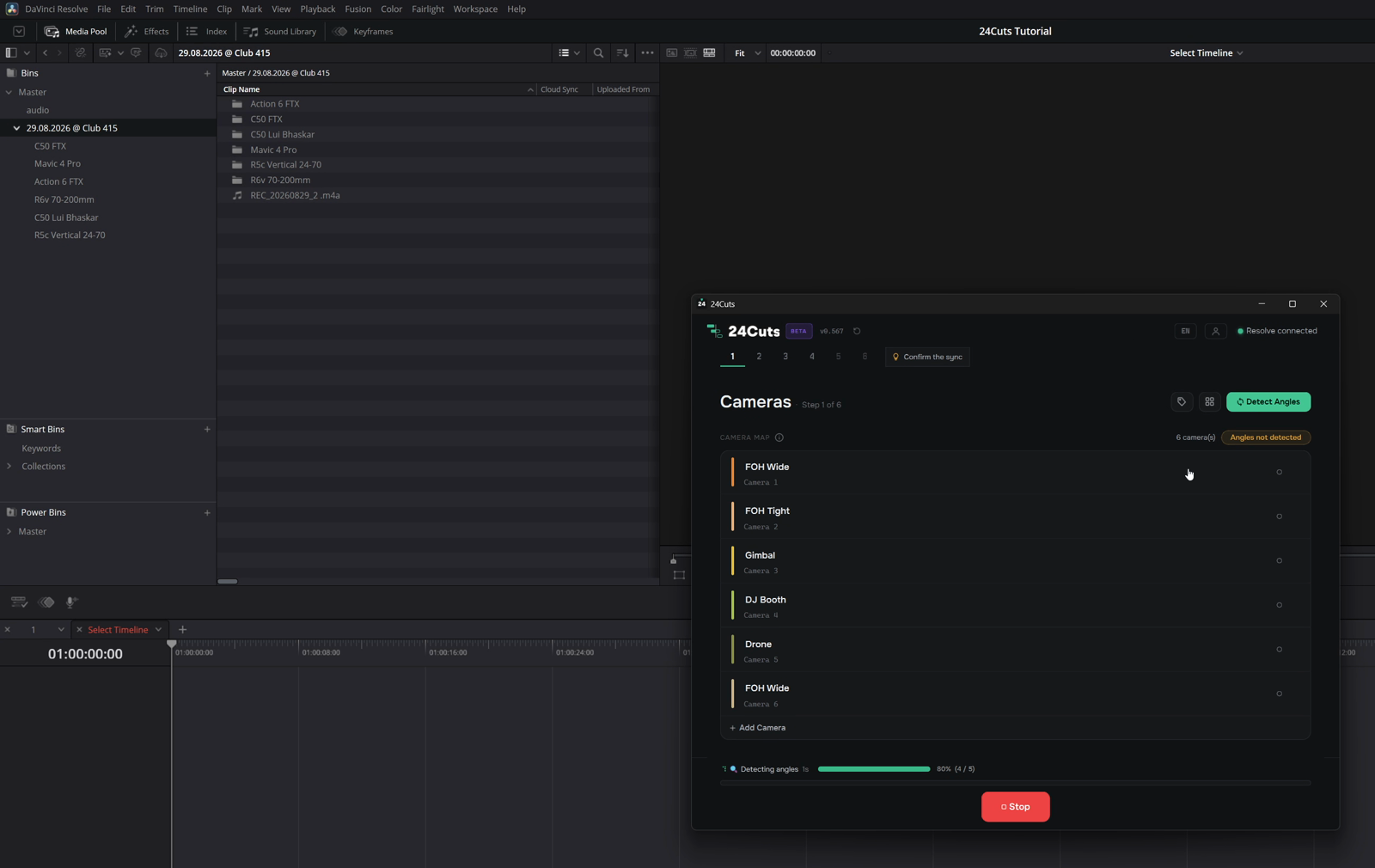Go to step 2 tab in 24Cuts

[x=759, y=357]
